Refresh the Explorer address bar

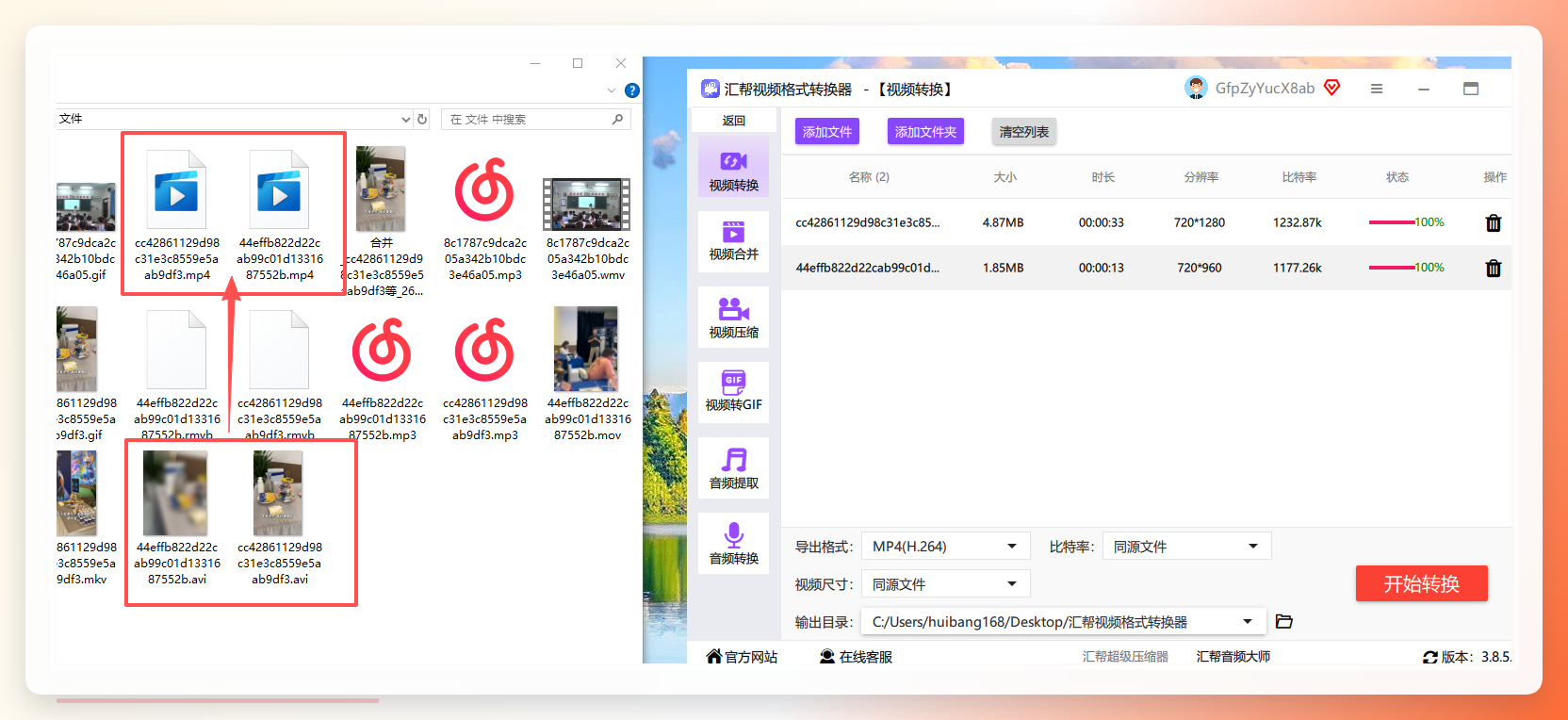[422, 119]
